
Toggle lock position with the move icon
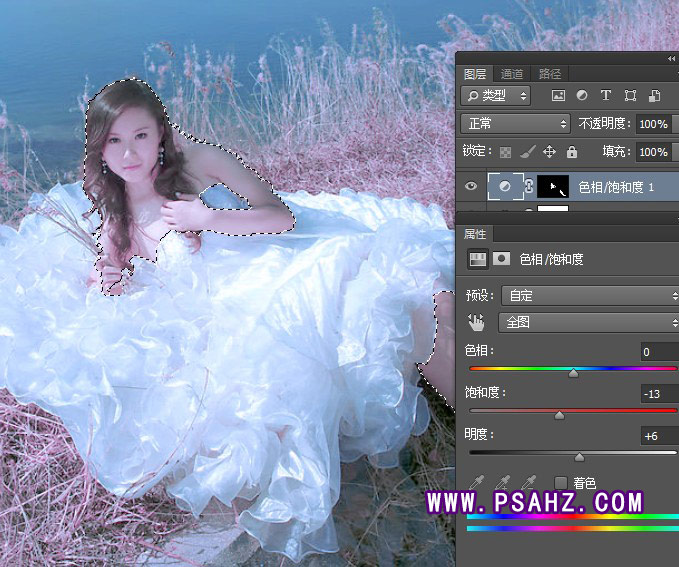coord(549,152)
